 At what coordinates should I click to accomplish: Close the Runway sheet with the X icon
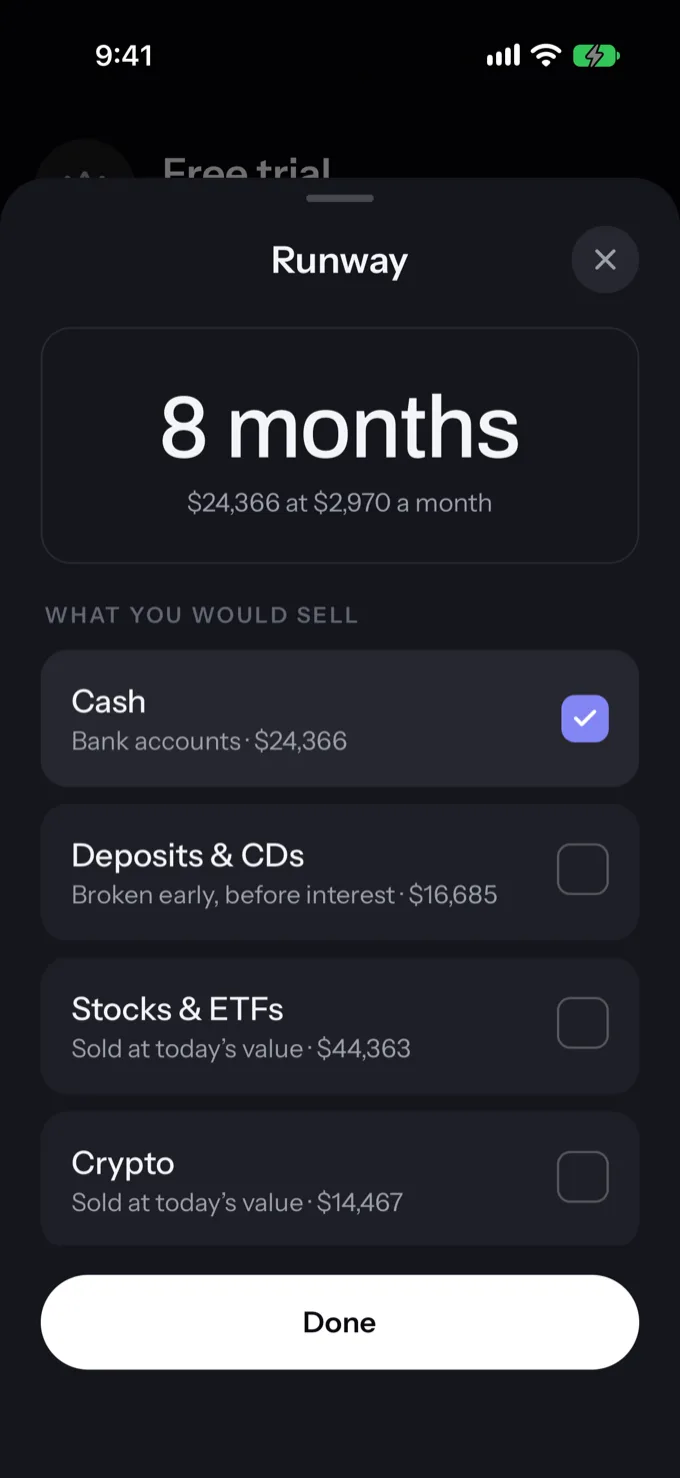click(605, 260)
